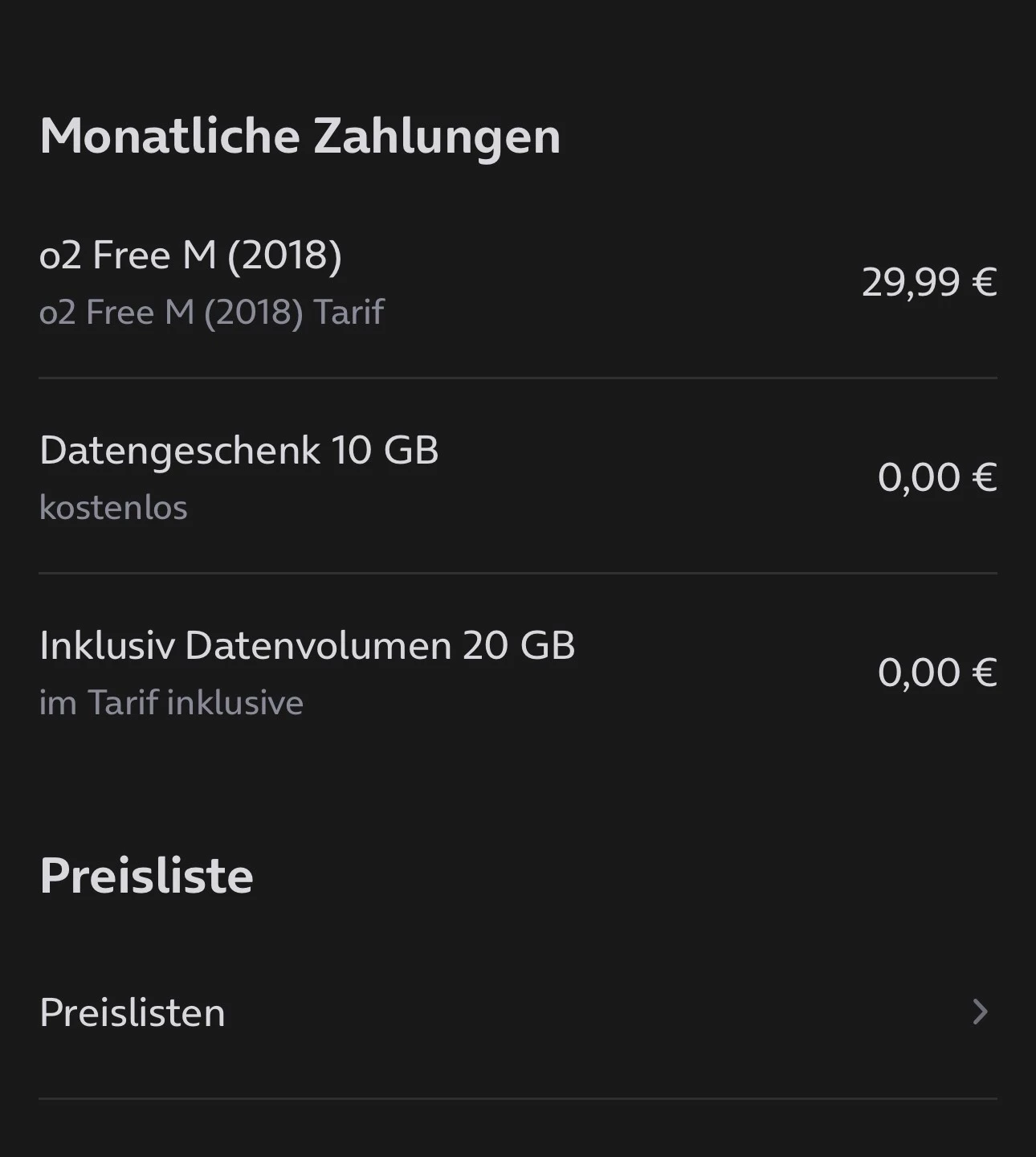Tap the euro sign beside 29,99
Image resolution: width=1036 pixels, height=1157 pixels.
(985, 282)
